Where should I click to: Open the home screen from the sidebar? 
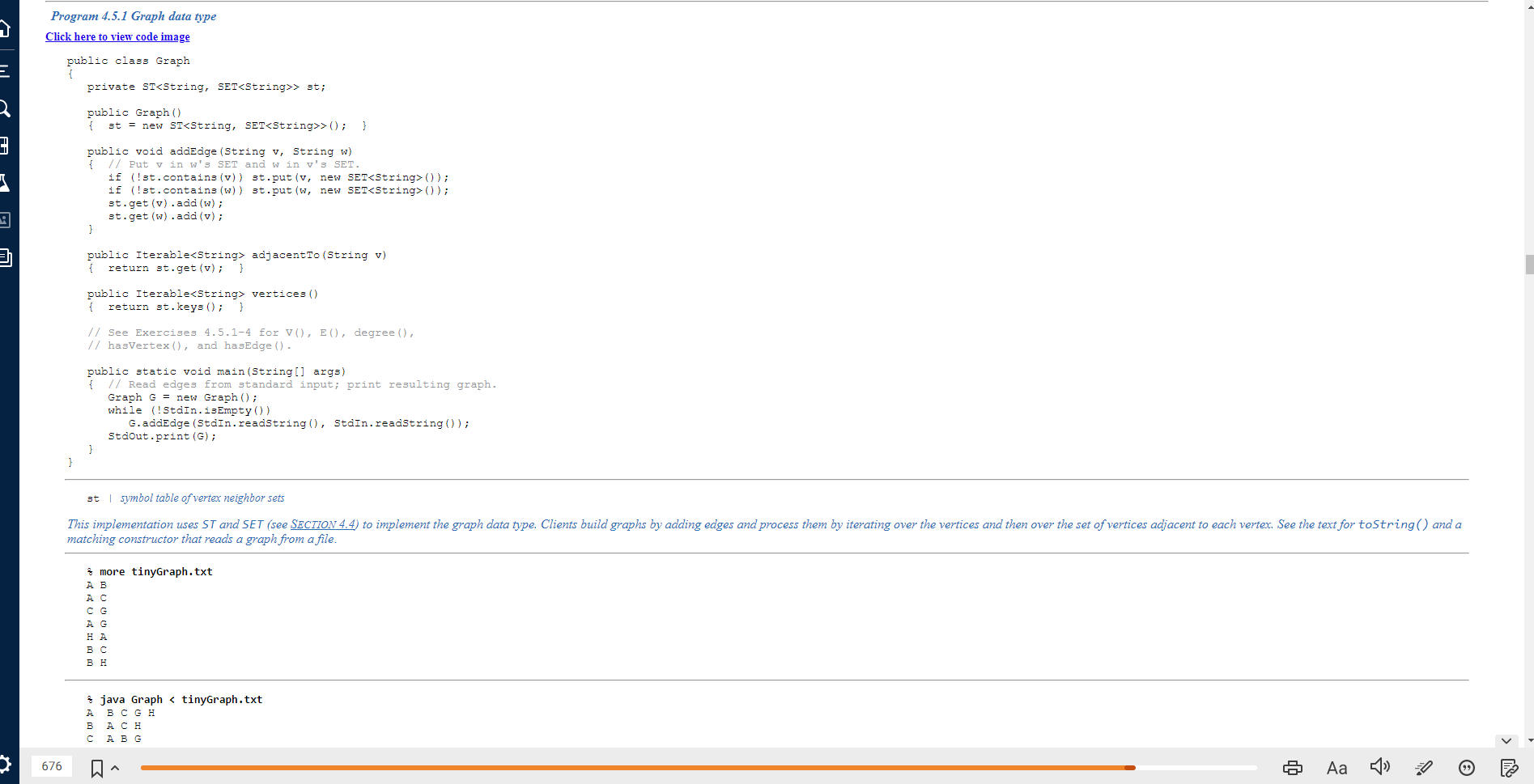[6, 28]
